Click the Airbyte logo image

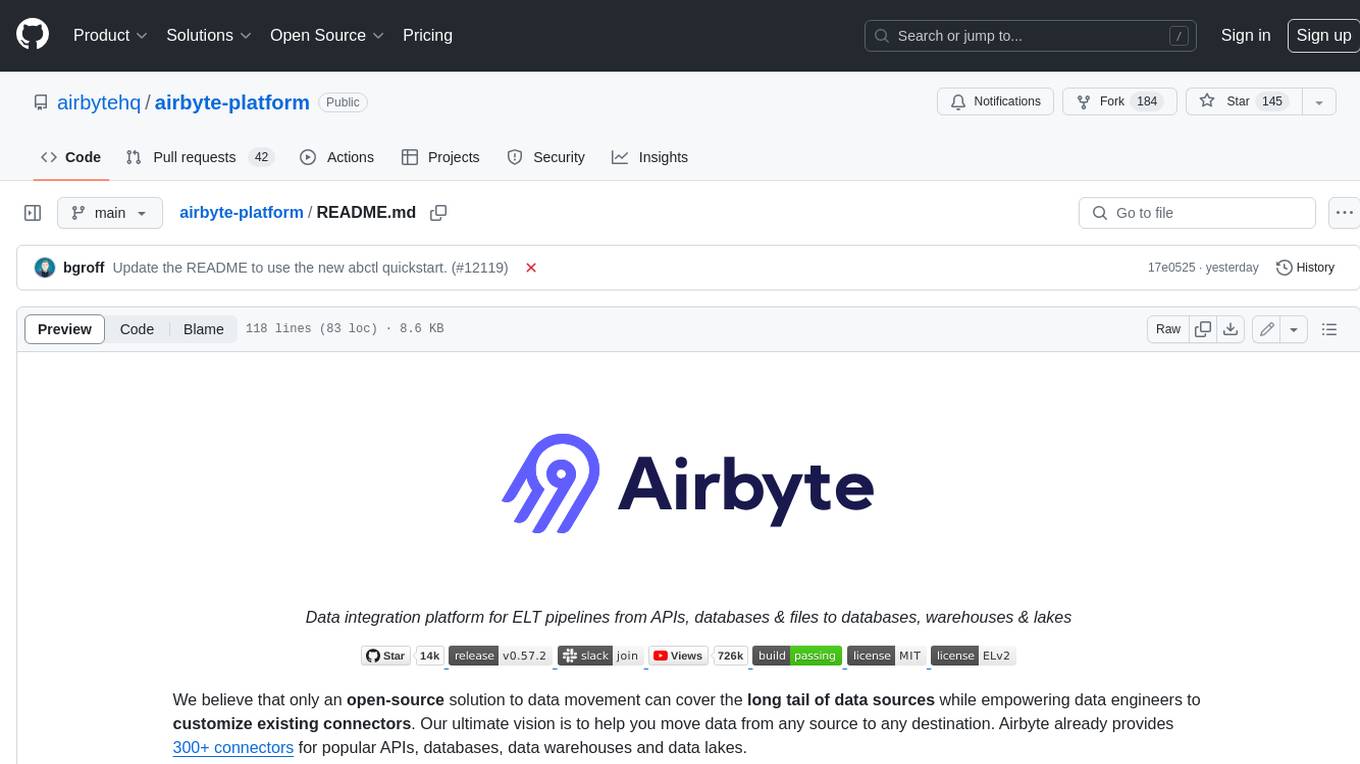point(688,484)
